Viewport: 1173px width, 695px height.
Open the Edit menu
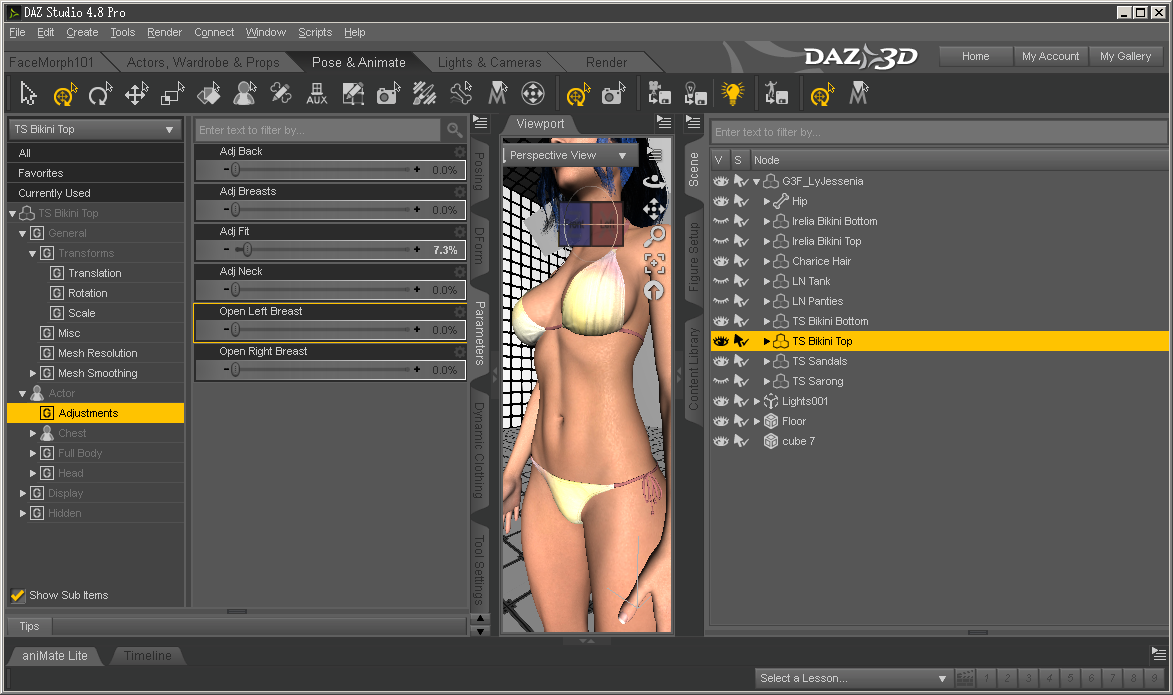46,32
